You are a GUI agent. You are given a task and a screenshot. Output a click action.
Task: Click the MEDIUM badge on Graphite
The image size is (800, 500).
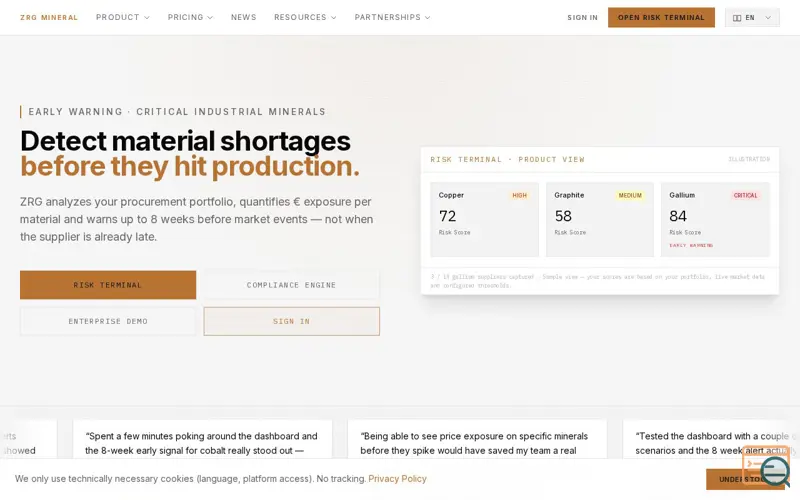(630, 195)
